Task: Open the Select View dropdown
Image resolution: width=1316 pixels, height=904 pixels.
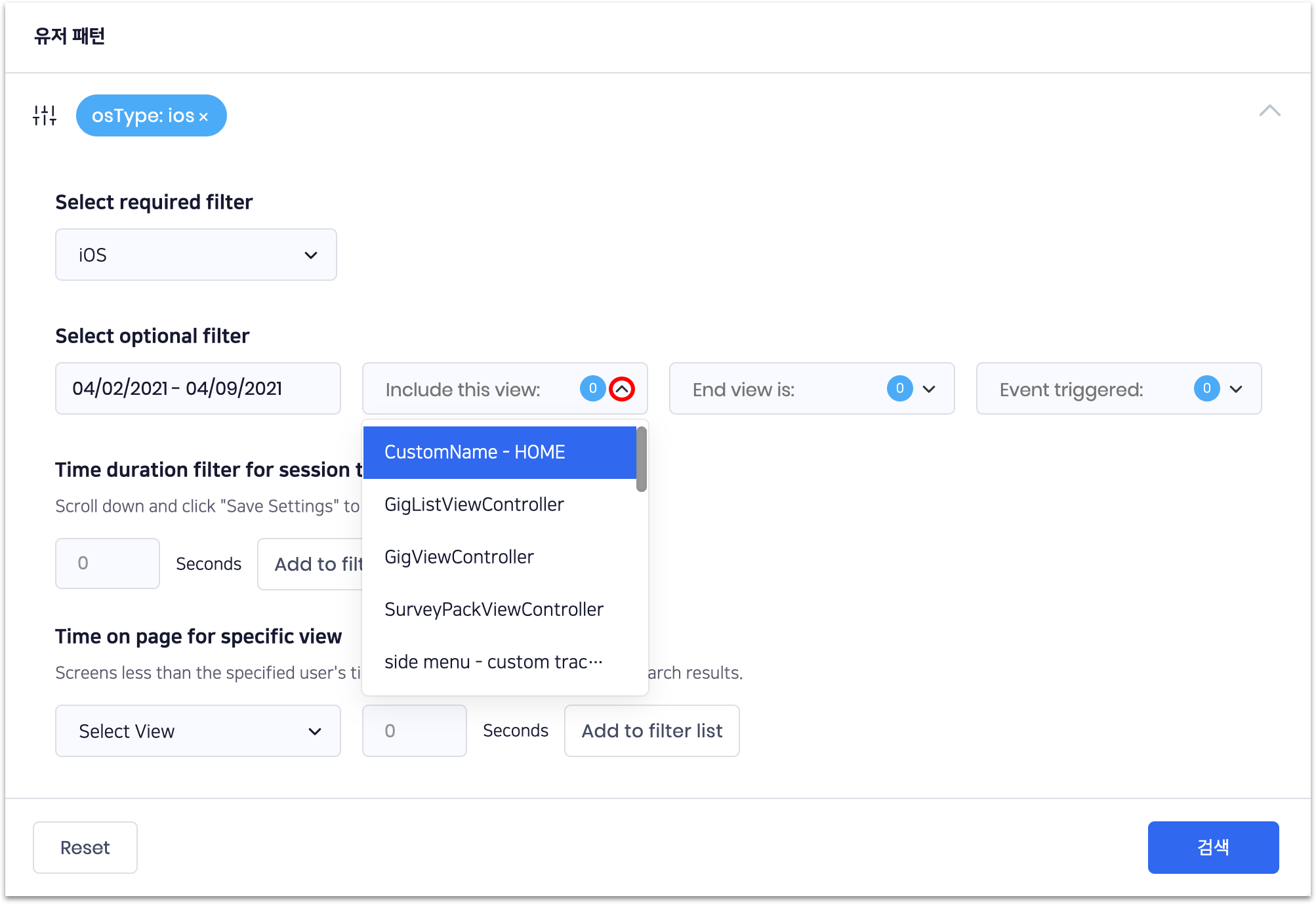Action: pos(197,731)
